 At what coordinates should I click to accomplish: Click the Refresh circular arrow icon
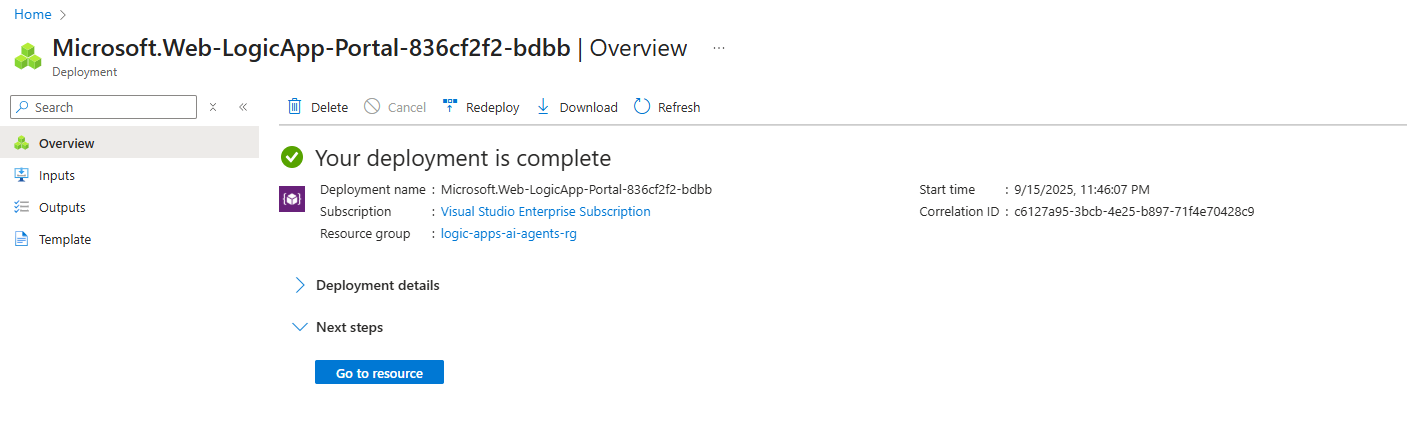pyautogui.click(x=642, y=106)
